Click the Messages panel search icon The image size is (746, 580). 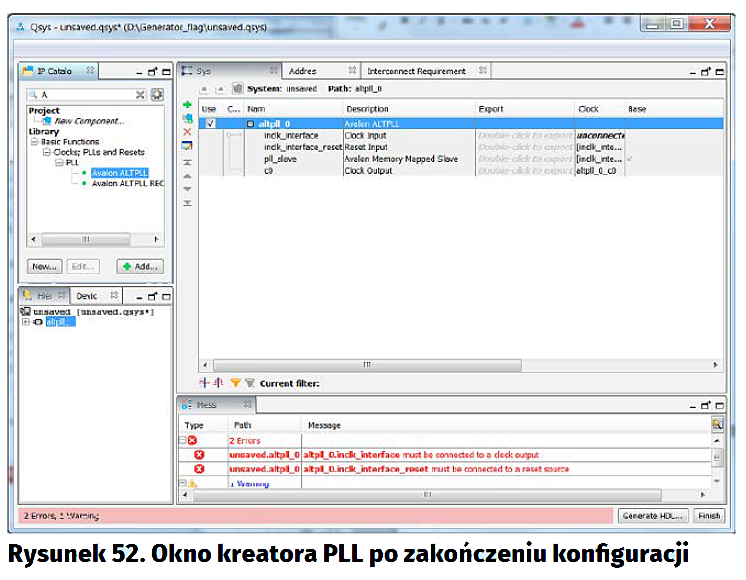(x=716, y=424)
